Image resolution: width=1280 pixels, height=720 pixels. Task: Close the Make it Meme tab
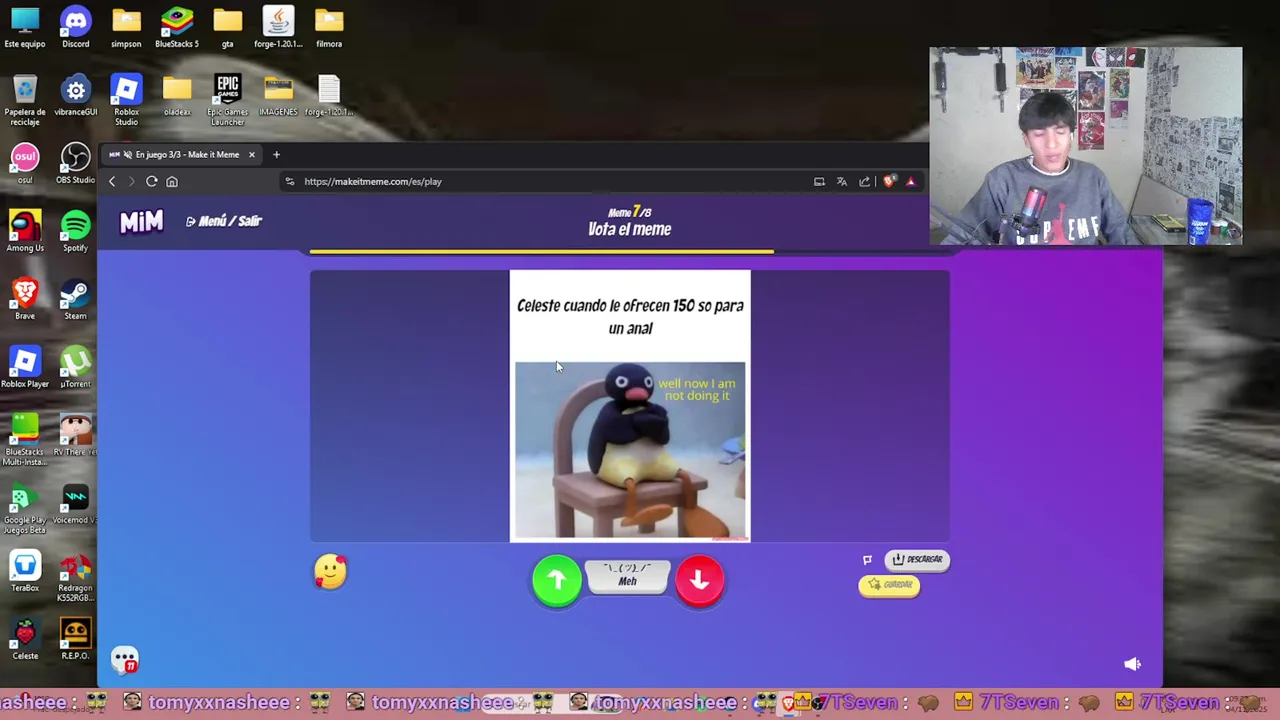point(251,154)
